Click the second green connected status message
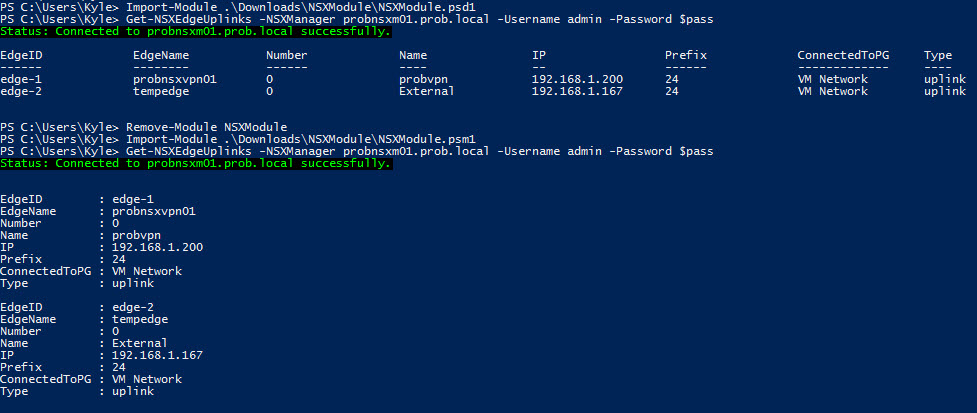The width and height of the screenshot is (977, 413). [x=196, y=163]
